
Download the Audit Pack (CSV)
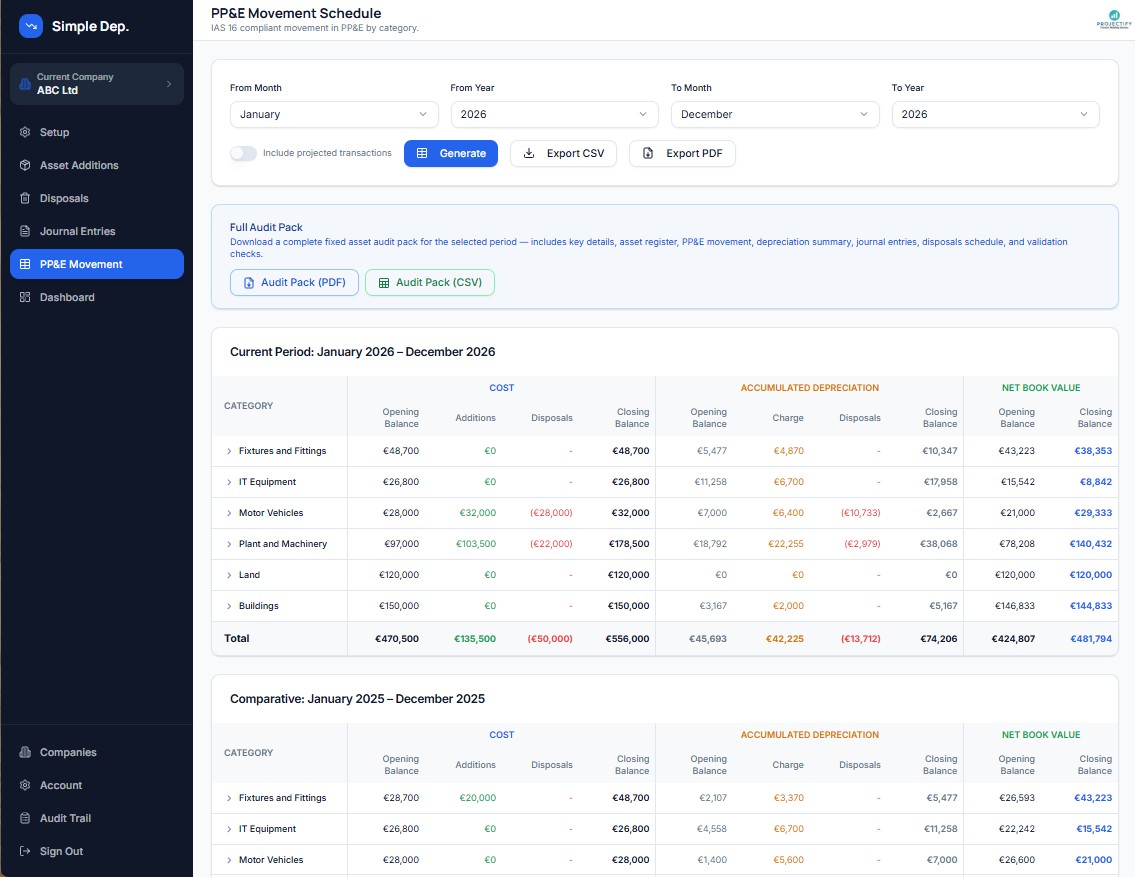(430, 282)
